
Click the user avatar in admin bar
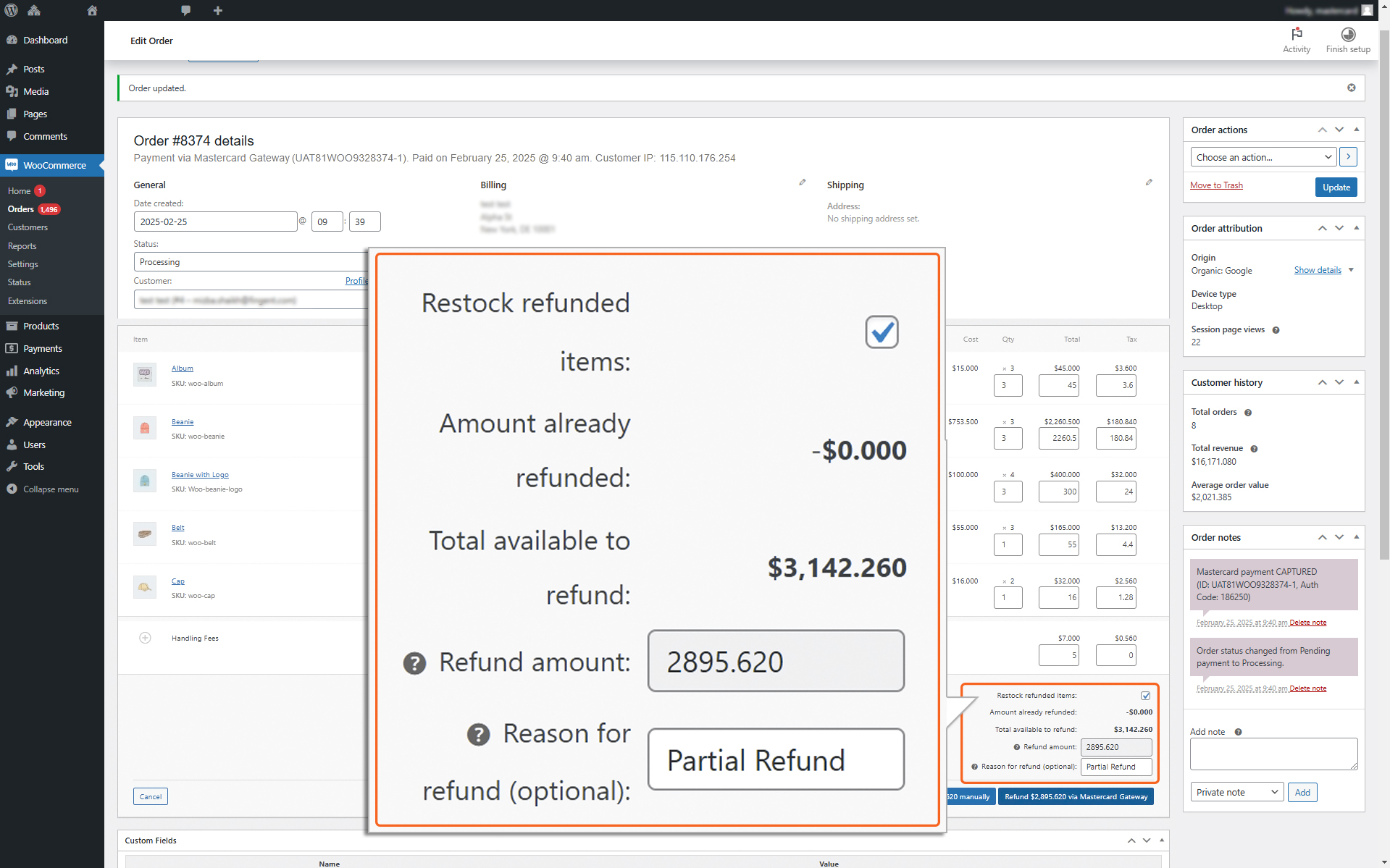pyautogui.click(x=1367, y=10)
